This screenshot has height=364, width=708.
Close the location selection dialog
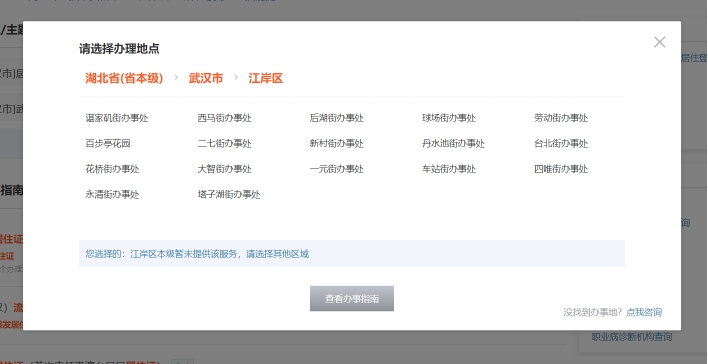point(659,42)
